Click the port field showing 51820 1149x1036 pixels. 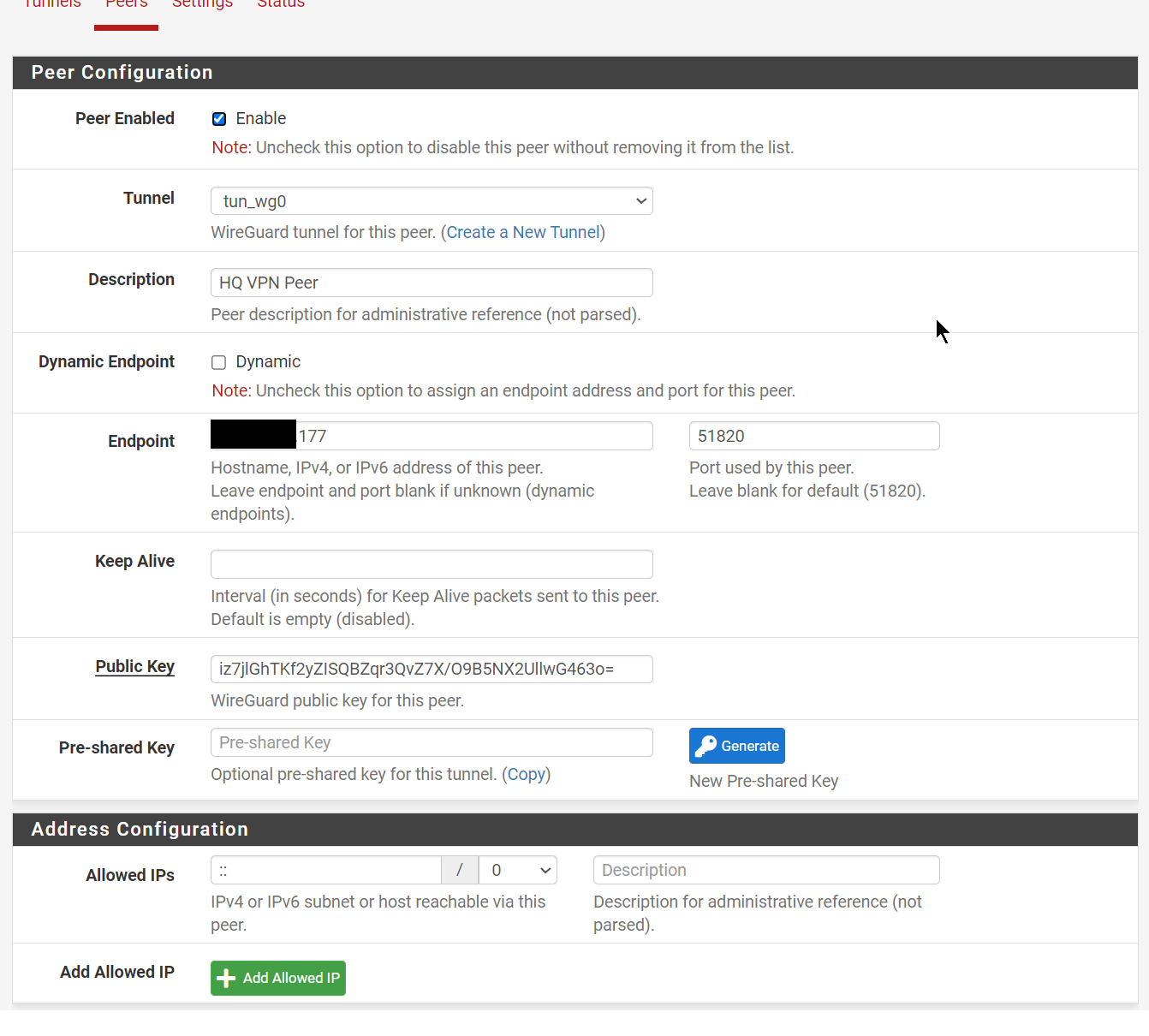tap(814, 436)
